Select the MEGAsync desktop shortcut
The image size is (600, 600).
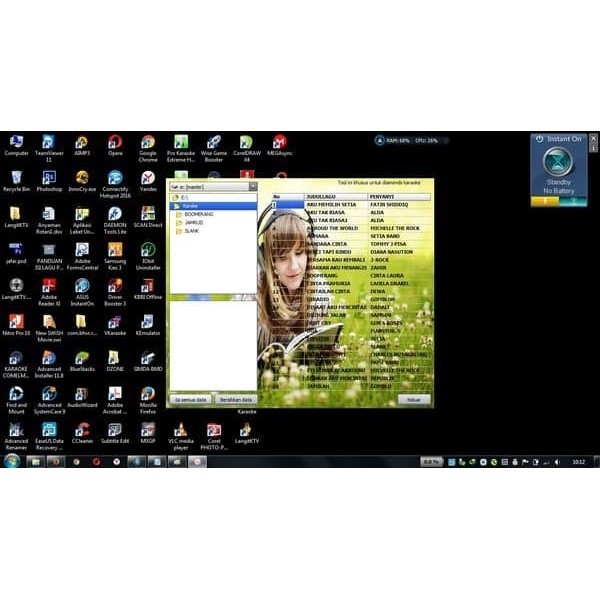coord(280,145)
